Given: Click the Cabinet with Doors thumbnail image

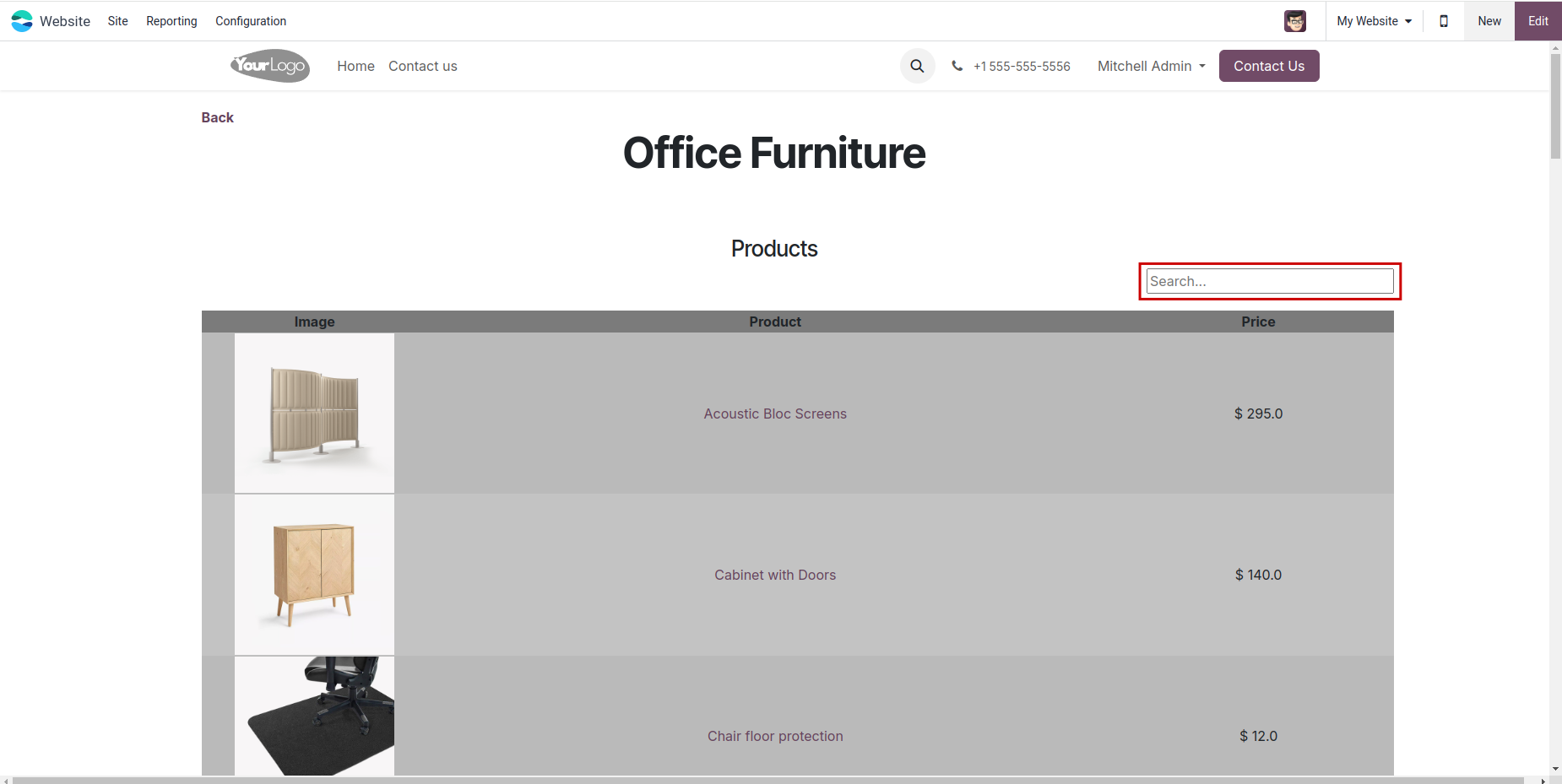Looking at the screenshot, I should coord(314,575).
